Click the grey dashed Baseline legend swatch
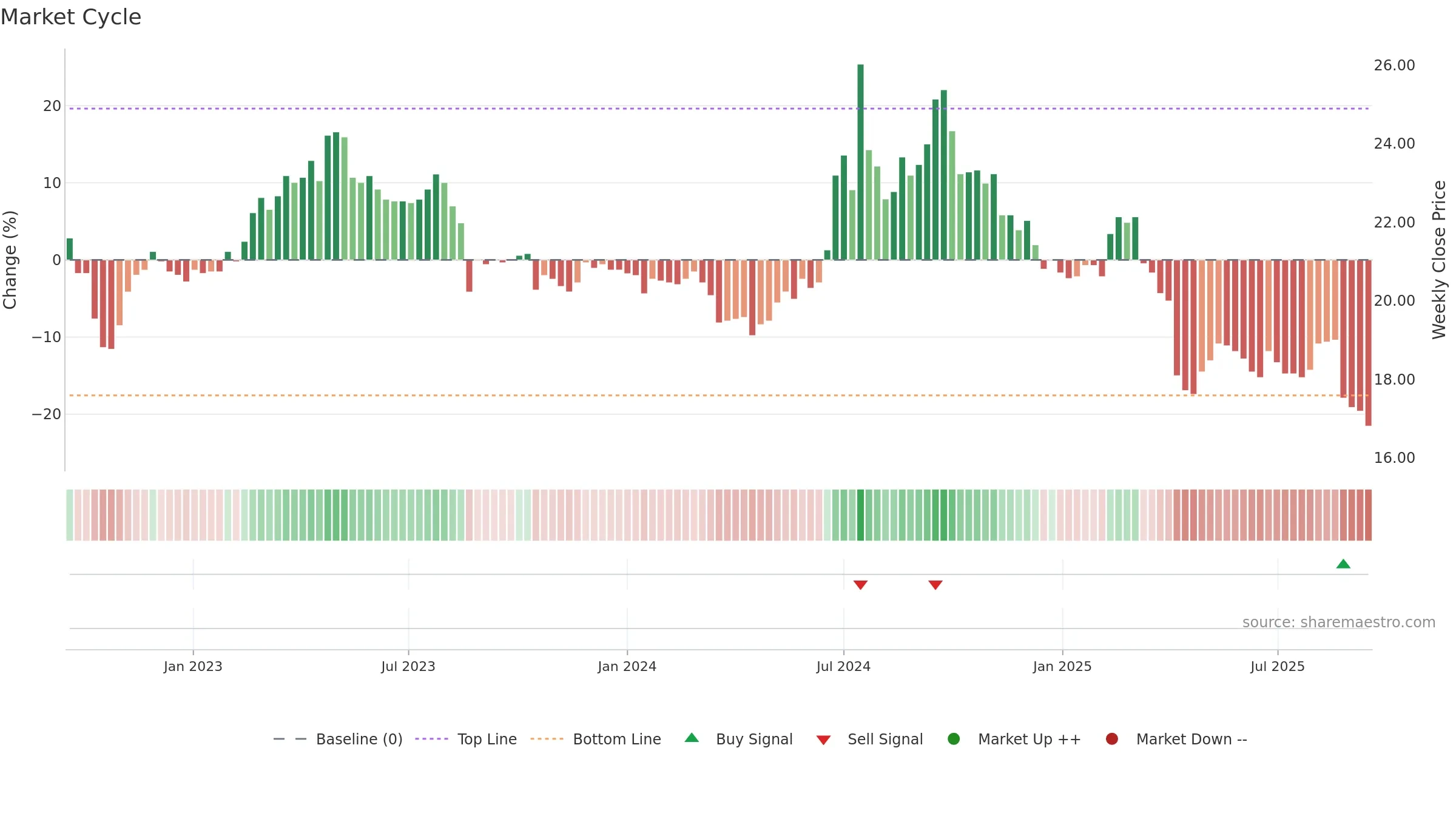Screen dimensions: 1456x819 tap(290, 739)
